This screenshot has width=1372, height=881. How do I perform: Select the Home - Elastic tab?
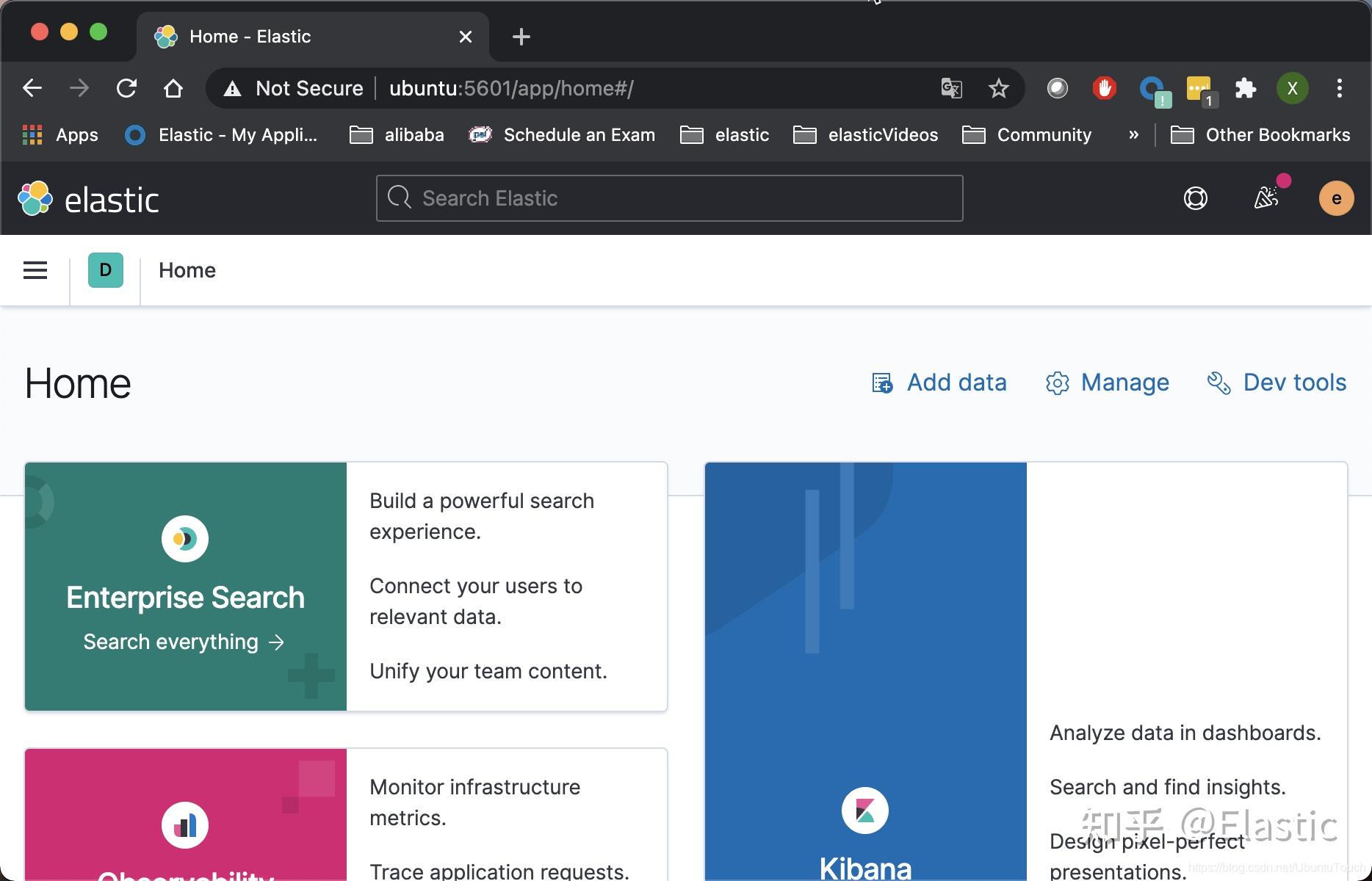[294, 37]
